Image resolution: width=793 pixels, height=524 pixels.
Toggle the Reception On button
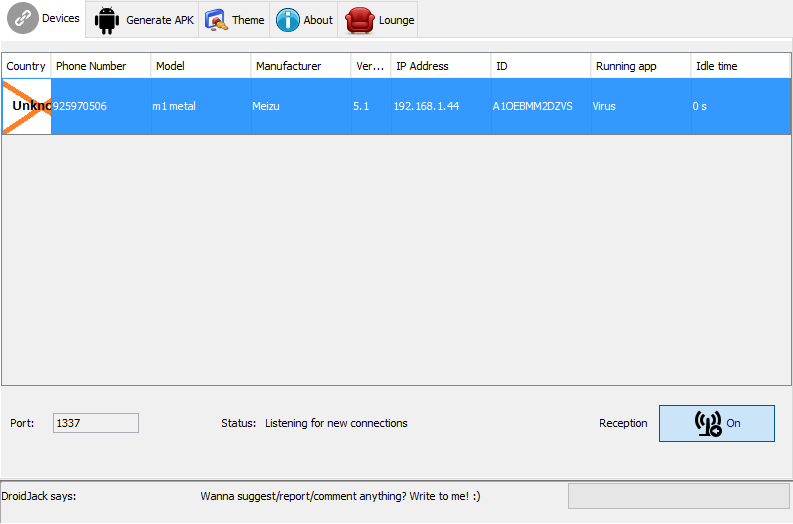point(717,423)
